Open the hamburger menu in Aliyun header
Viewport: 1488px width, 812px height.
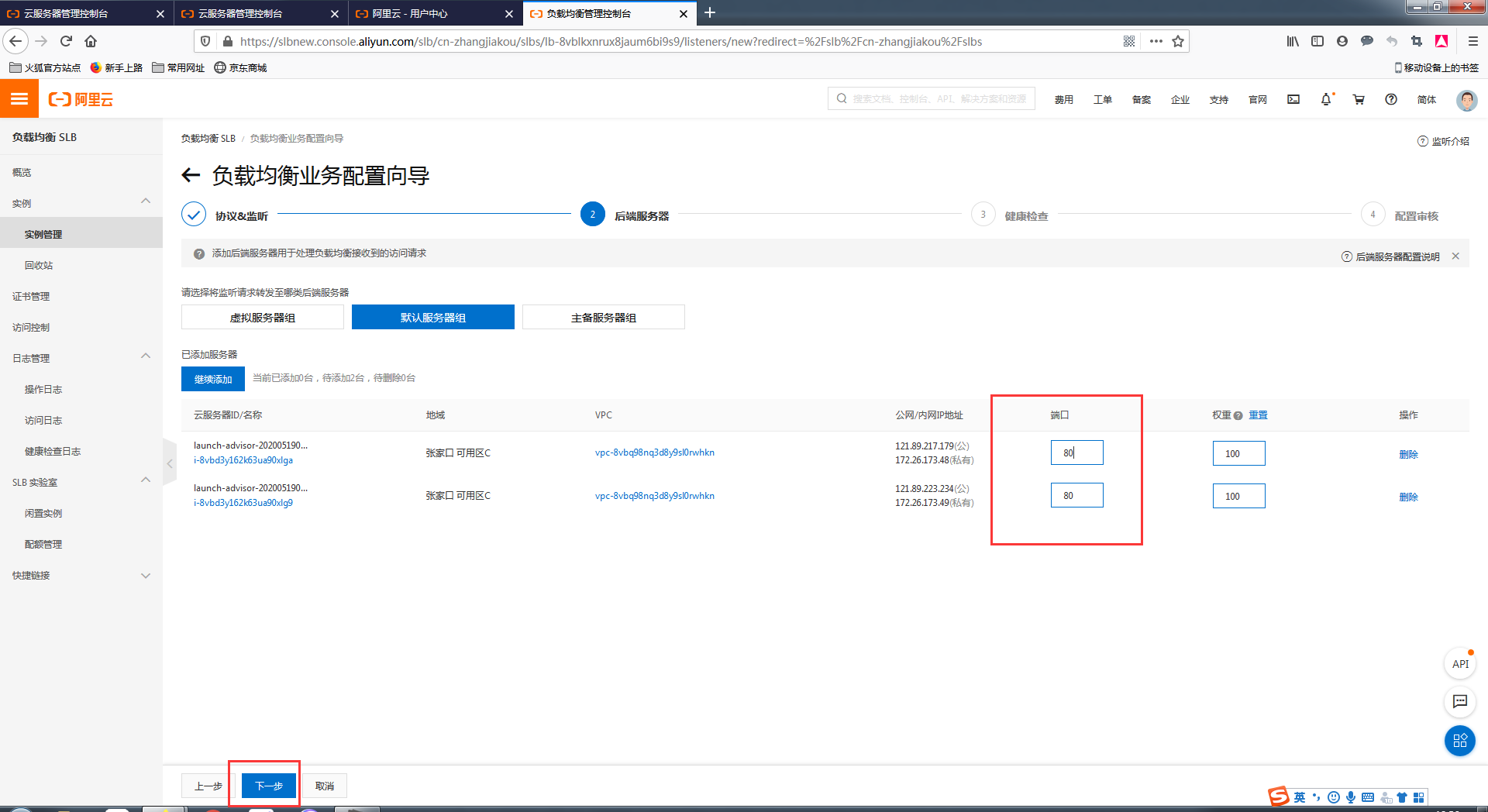(19, 99)
